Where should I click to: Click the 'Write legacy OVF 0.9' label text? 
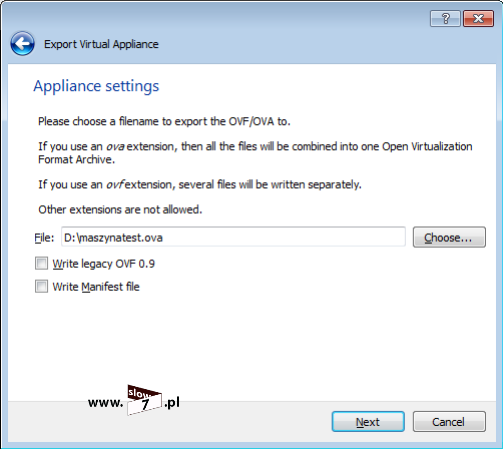coord(104,264)
